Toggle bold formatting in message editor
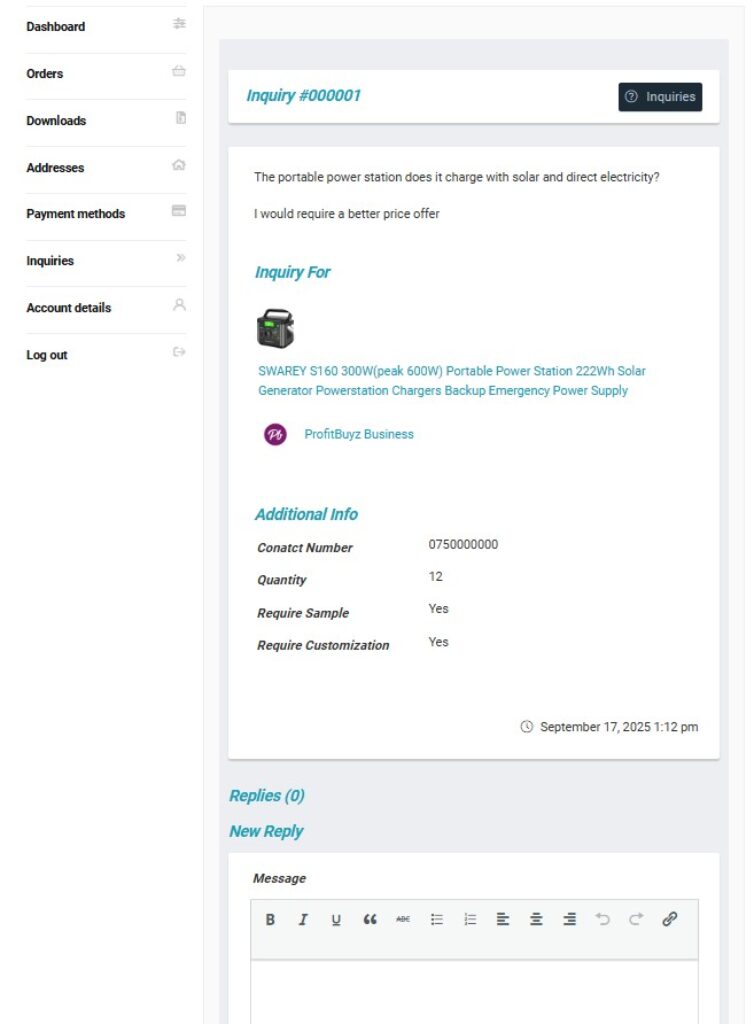The height and width of the screenshot is (1024, 754). (270, 920)
